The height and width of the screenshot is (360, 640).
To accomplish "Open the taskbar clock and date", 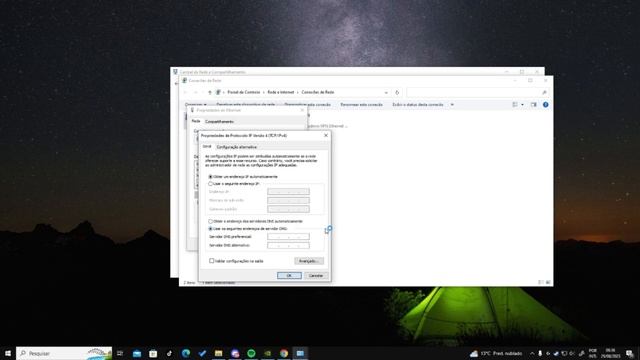I will pyautogui.click(x=611, y=353).
